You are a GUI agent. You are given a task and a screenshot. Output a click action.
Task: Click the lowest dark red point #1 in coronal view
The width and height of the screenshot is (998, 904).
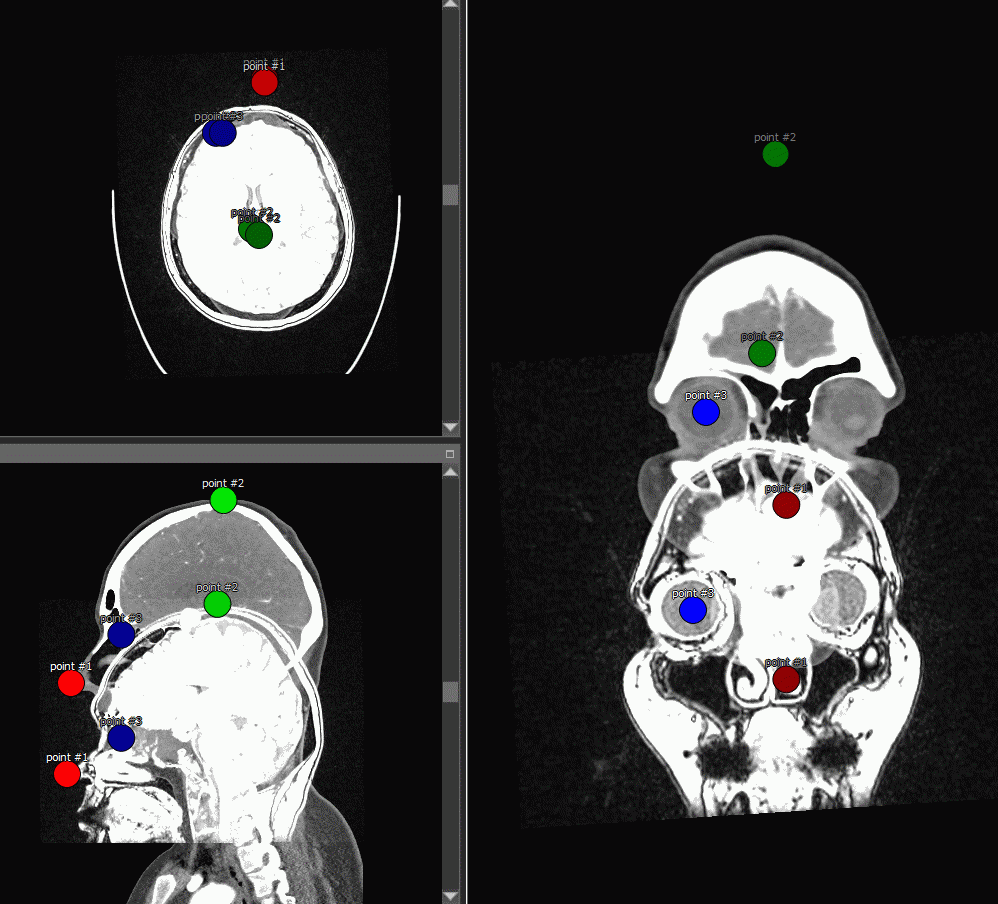(786, 679)
